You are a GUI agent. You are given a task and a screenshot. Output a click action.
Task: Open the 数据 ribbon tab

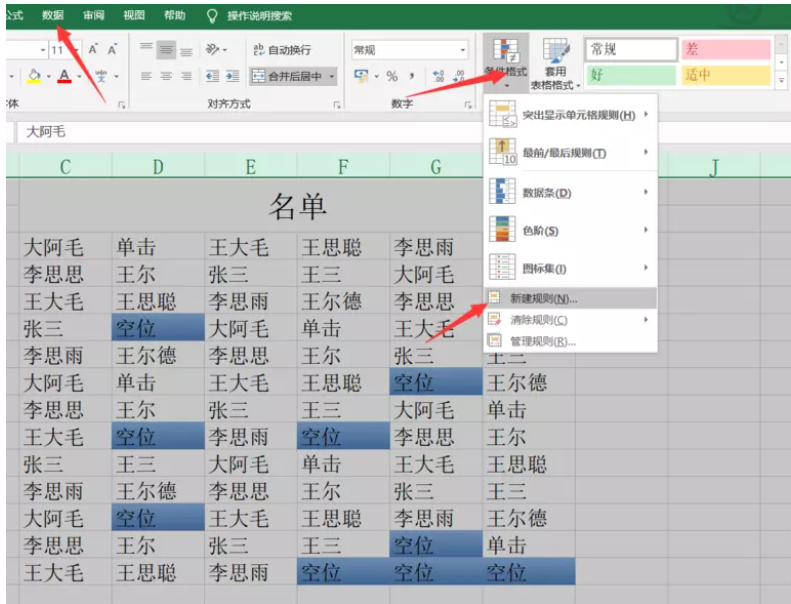[x=53, y=16]
